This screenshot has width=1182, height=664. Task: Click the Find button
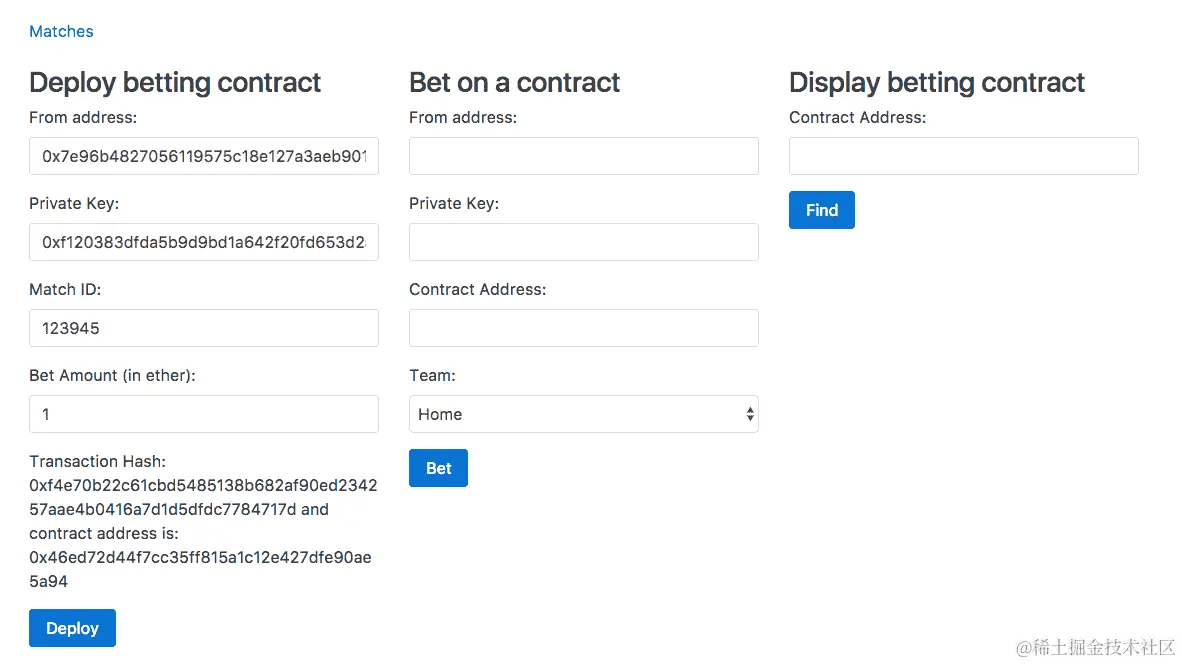click(822, 210)
